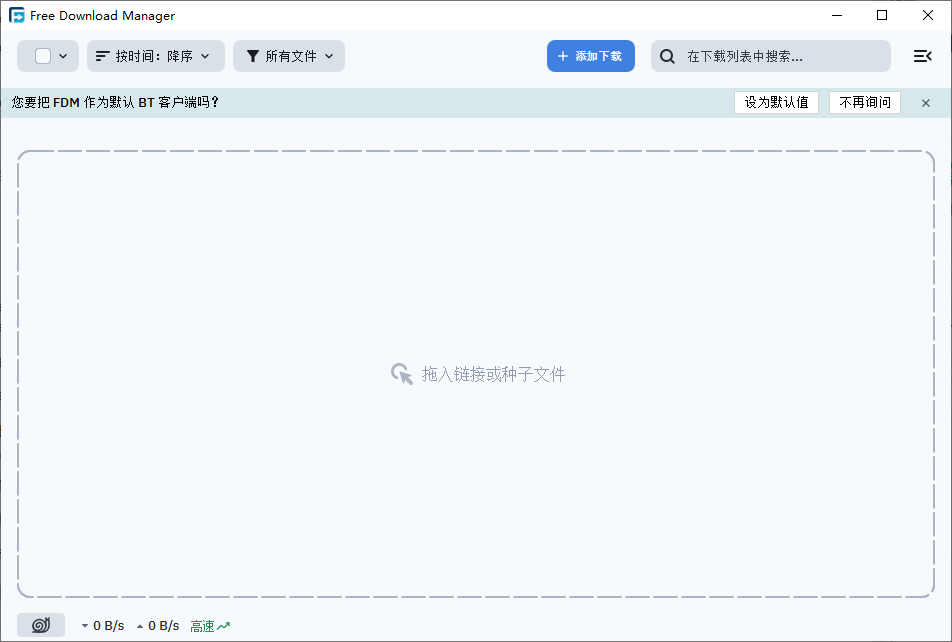Image resolution: width=952 pixels, height=642 pixels.
Task: Open the dropdown arrow beside the select-all checkbox
Action: click(63, 56)
